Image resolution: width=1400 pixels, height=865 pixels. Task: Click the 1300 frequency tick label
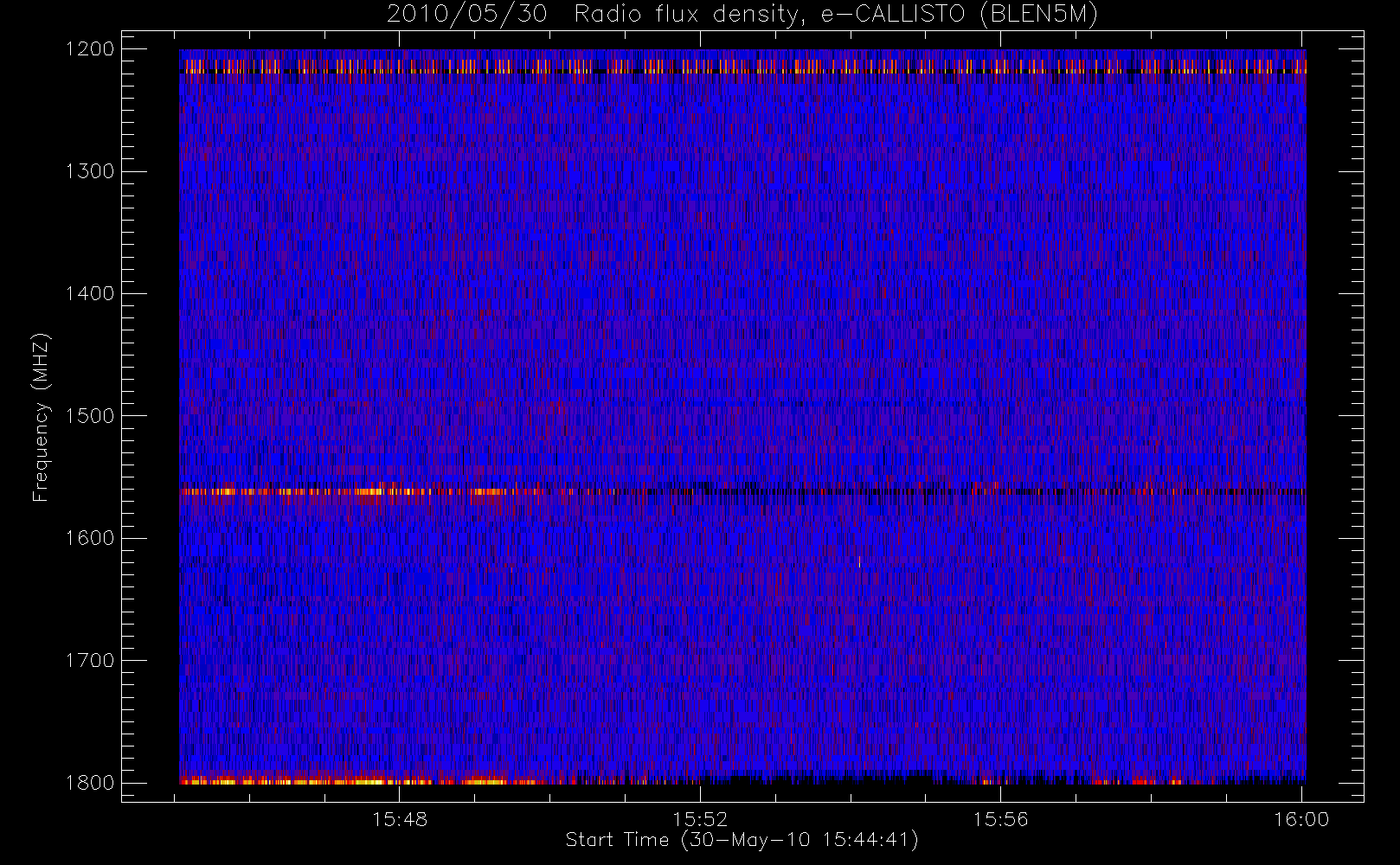tap(90, 171)
